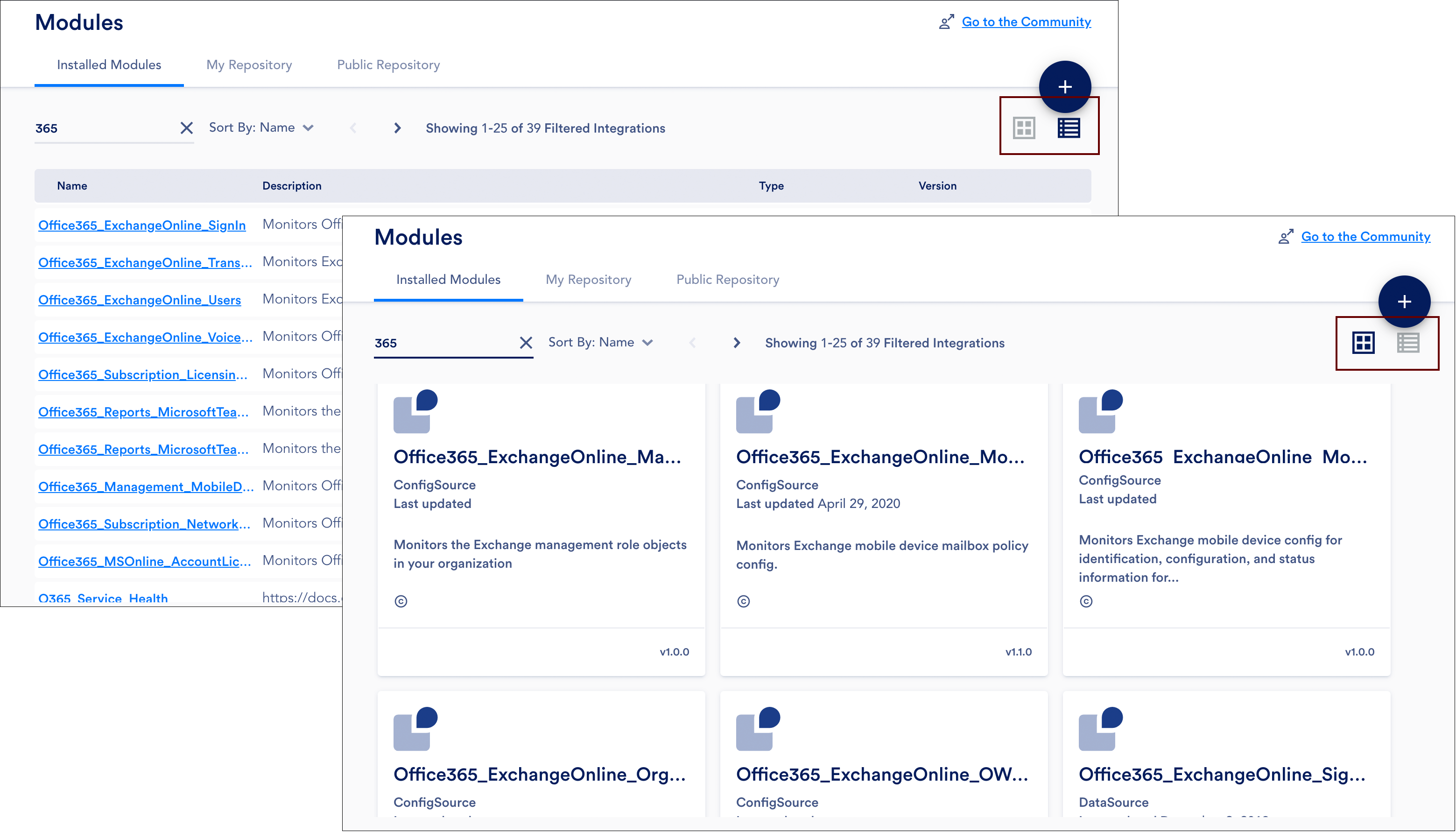
Task: Click module icon on v1.1.0 mailbox policy card
Action: coord(758,411)
